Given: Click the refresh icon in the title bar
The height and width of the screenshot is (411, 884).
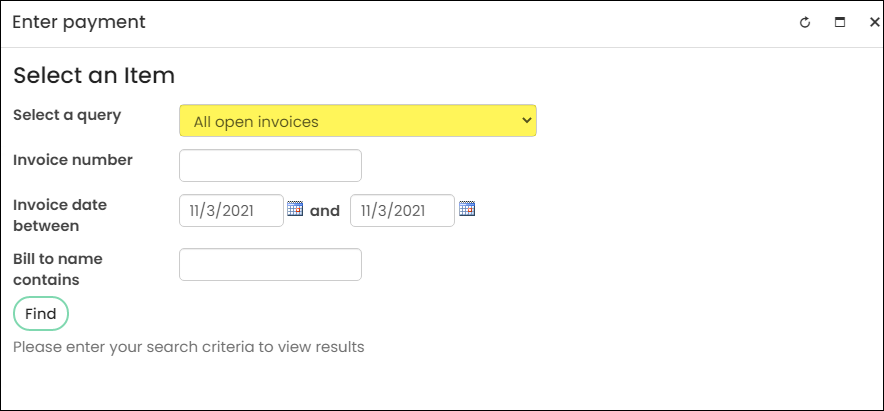Looking at the screenshot, I should [805, 23].
